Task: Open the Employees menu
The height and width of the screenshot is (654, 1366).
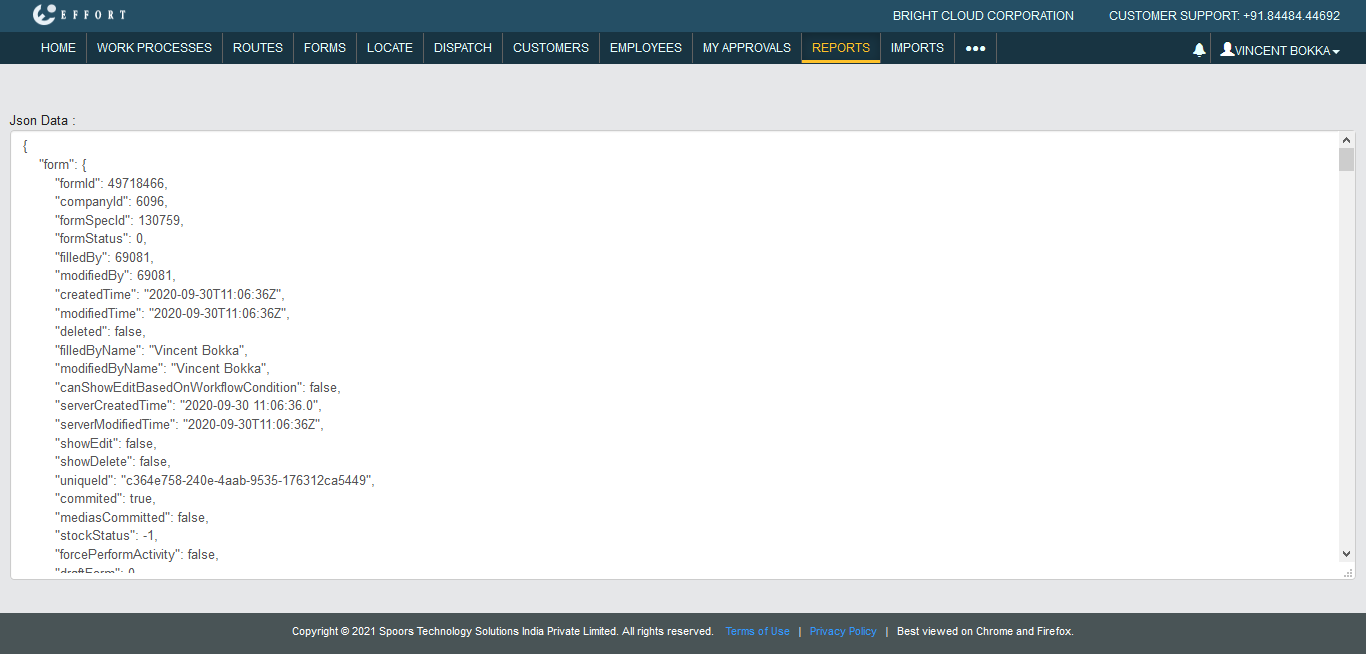Action: point(646,48)
